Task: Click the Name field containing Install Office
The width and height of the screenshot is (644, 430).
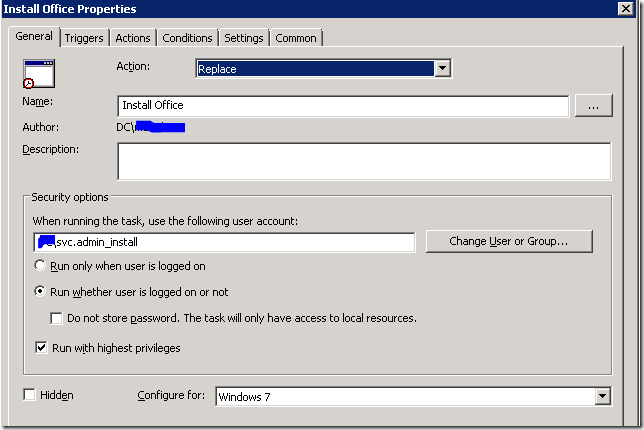Action: 342,106
